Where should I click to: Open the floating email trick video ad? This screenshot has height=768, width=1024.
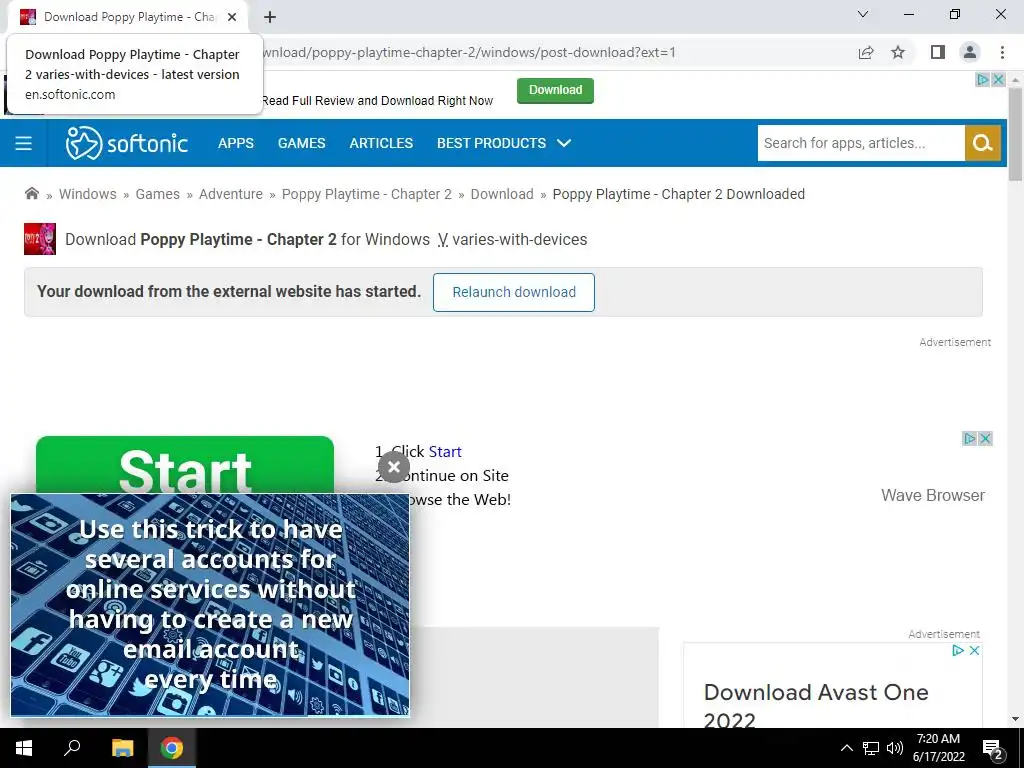point(210,605)
